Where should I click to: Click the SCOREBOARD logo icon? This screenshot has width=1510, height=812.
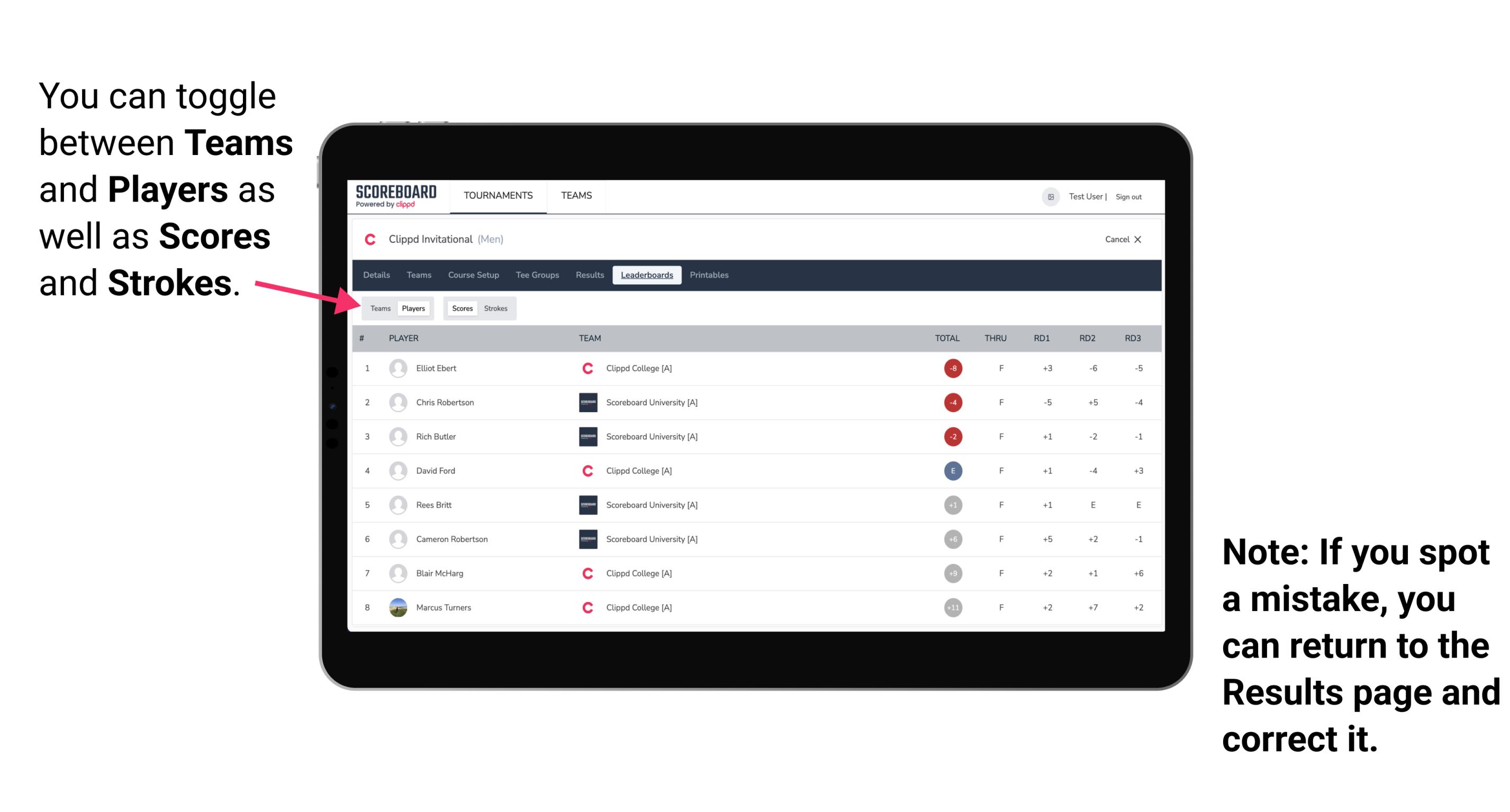[399, 198]
